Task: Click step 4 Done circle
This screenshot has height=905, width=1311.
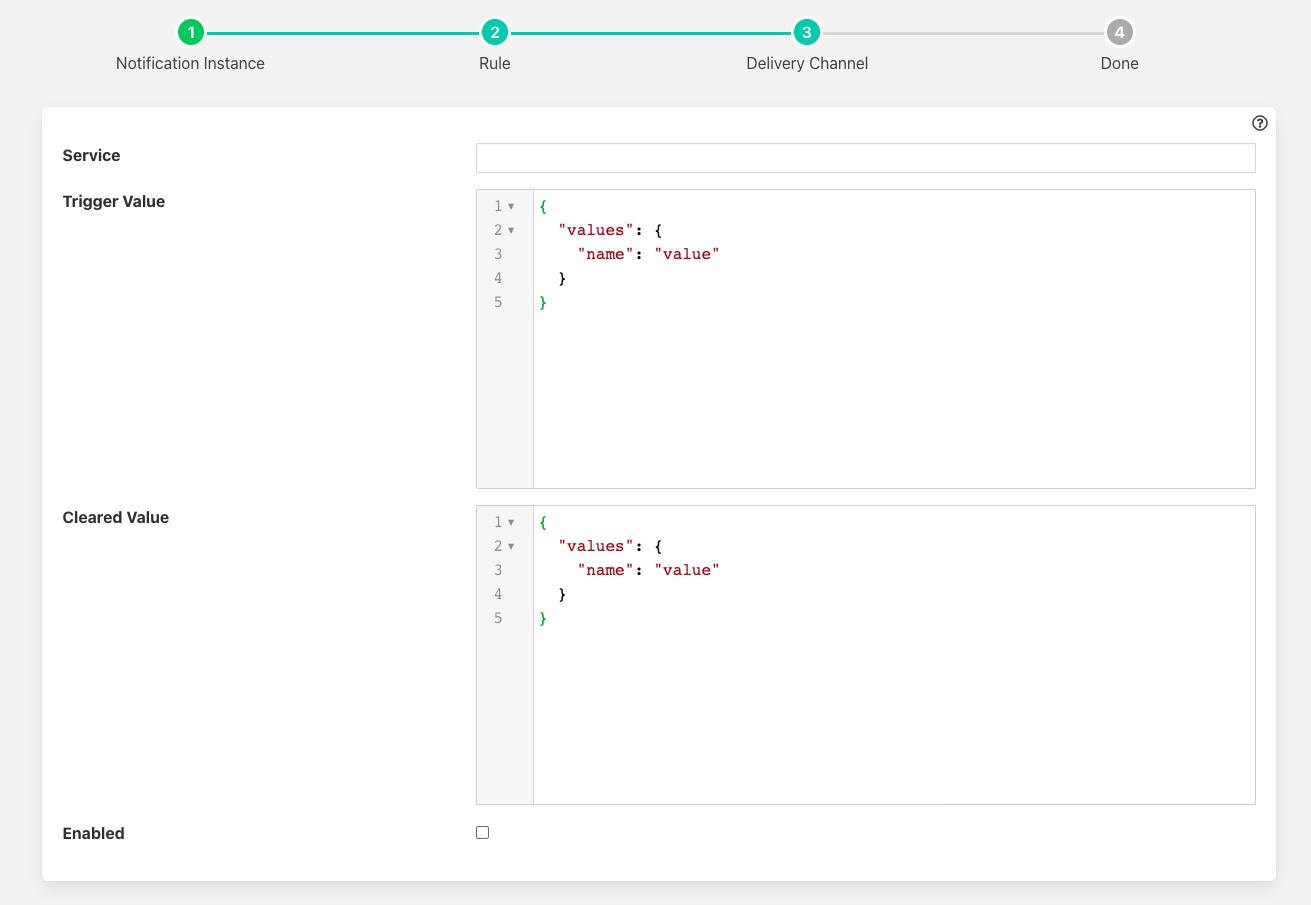Action: coord(1119,33)
